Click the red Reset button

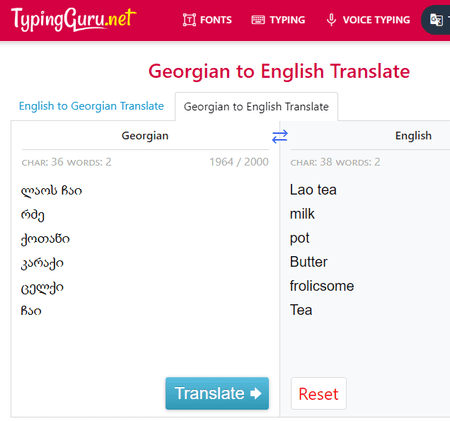pyautogui.click(x=319, y=394)
